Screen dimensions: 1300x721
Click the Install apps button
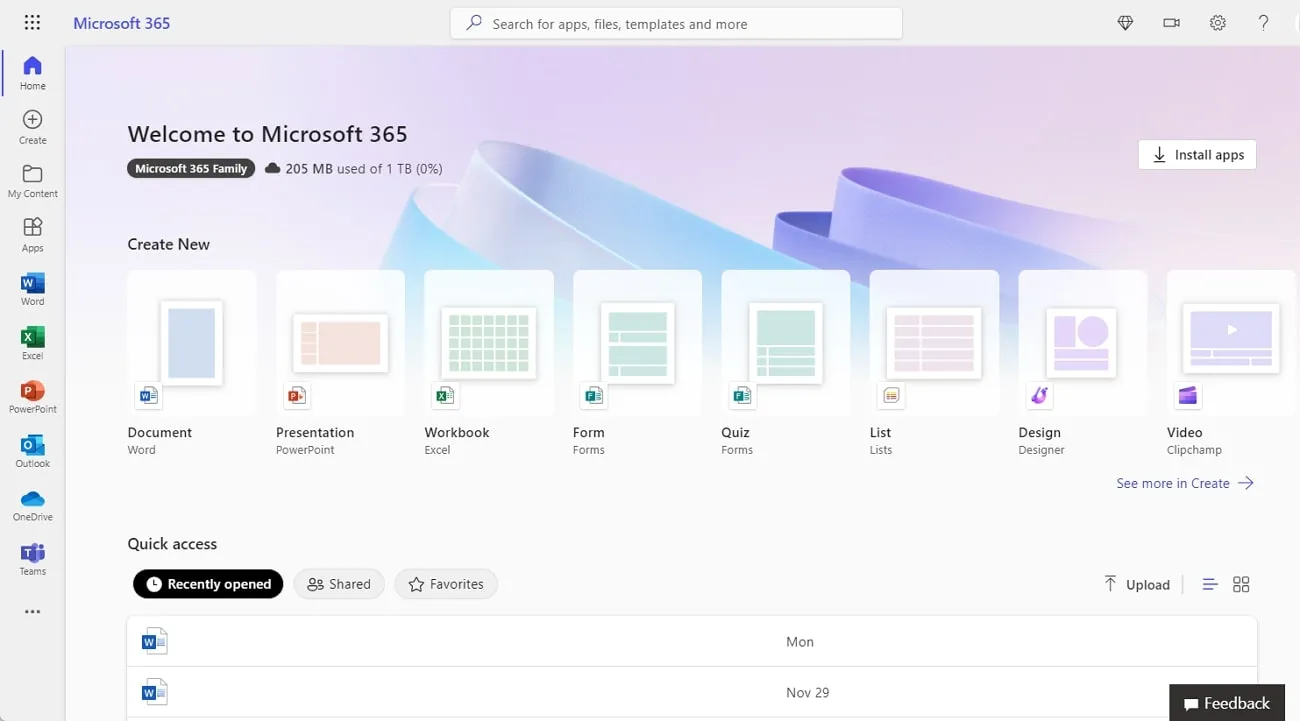pyautogui.click(x=1197, y=154)
